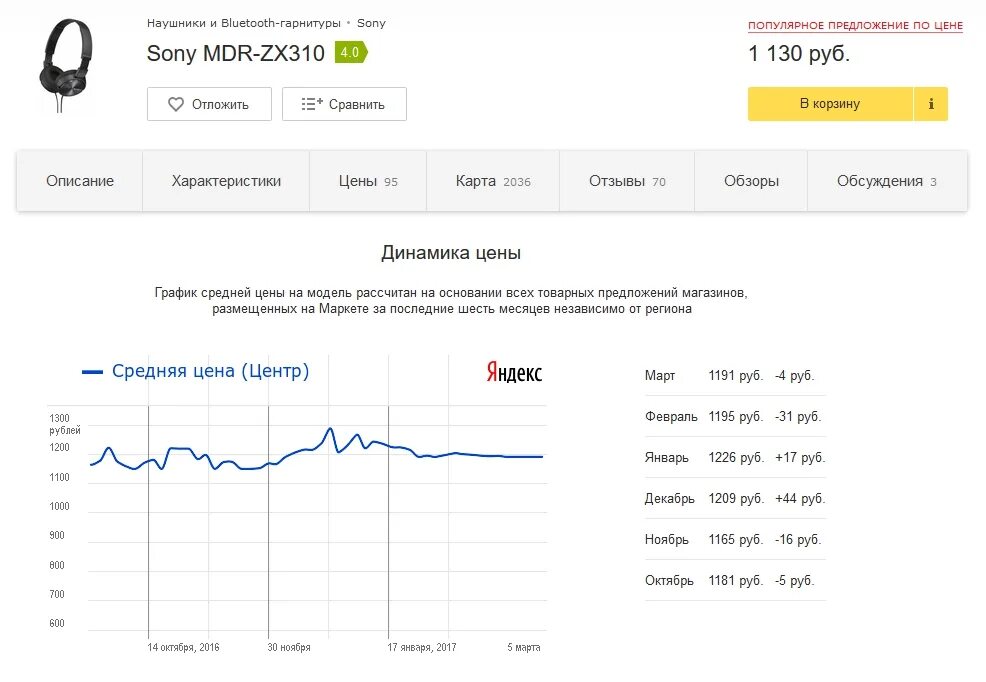The height and width of the screenshot is (682, 986).
Task: Click the blue line legend marker
Action: 91,370
